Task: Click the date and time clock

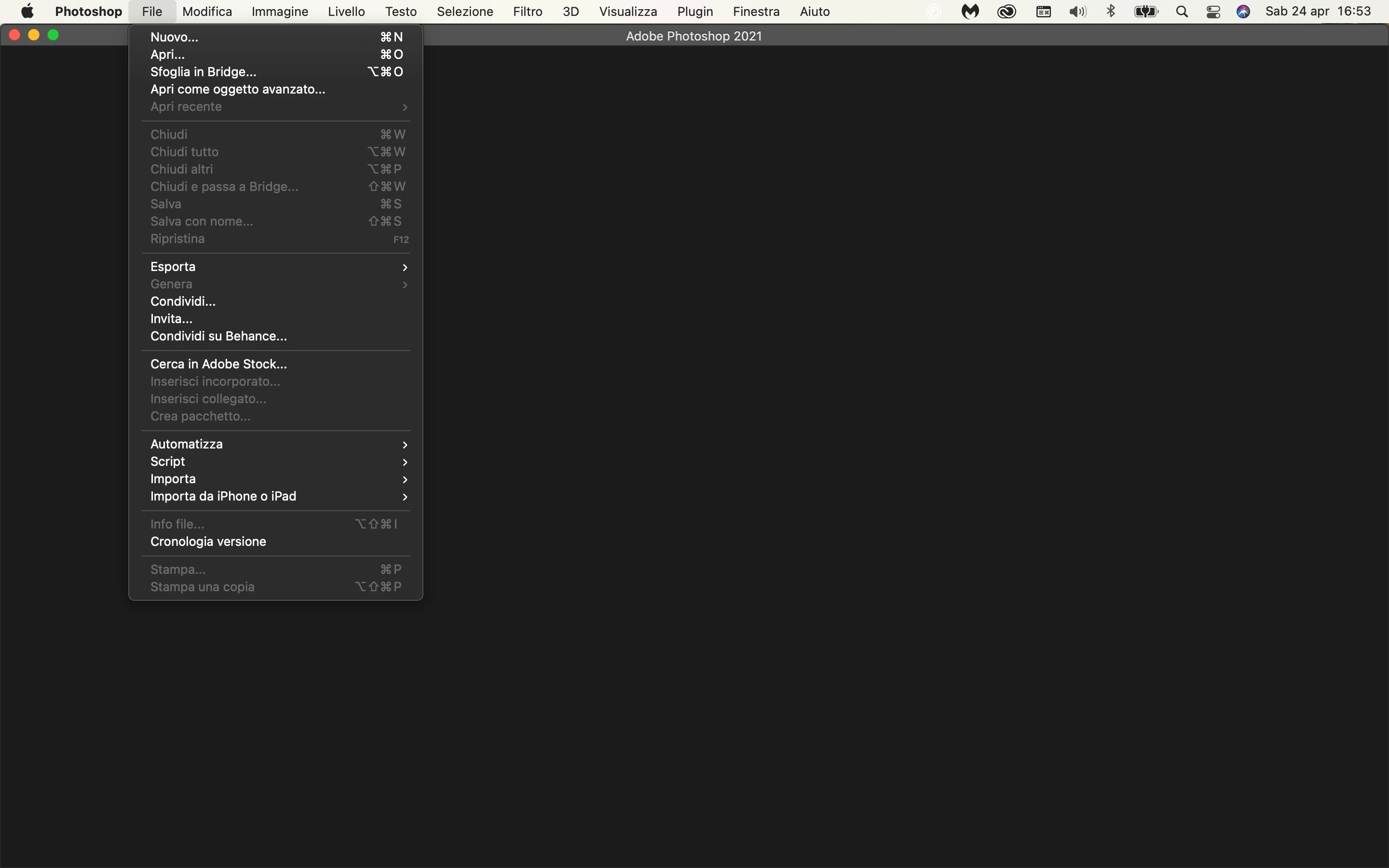Action: (1318, 12)
